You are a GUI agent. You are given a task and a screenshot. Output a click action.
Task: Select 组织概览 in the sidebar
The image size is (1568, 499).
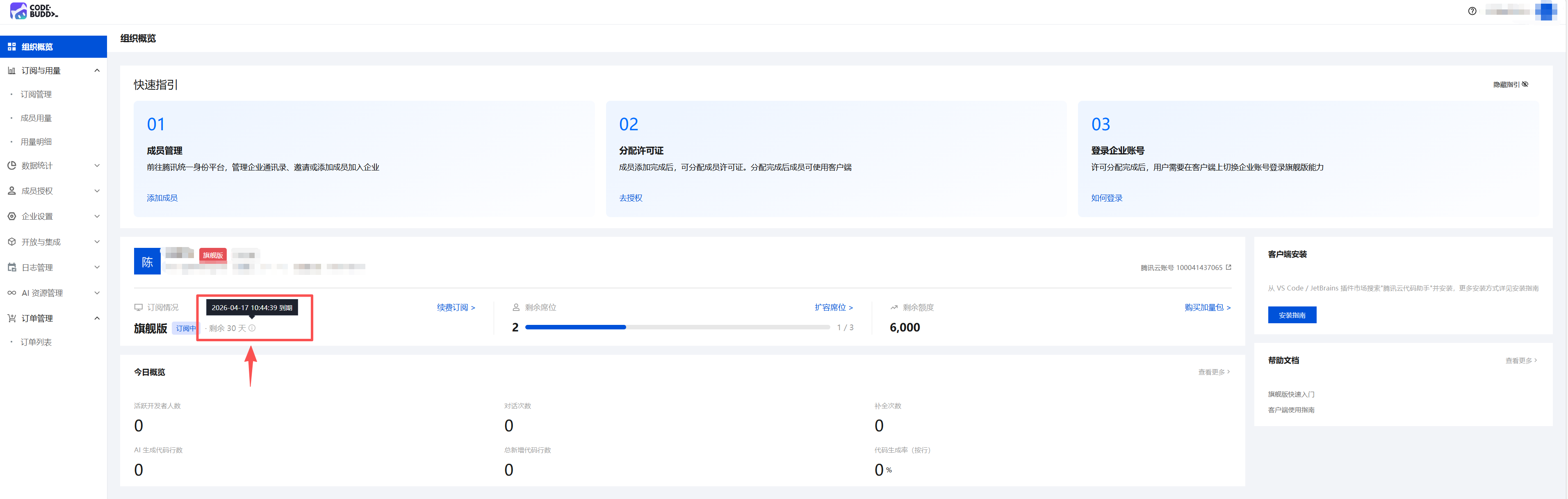click(x=37, y=47)
